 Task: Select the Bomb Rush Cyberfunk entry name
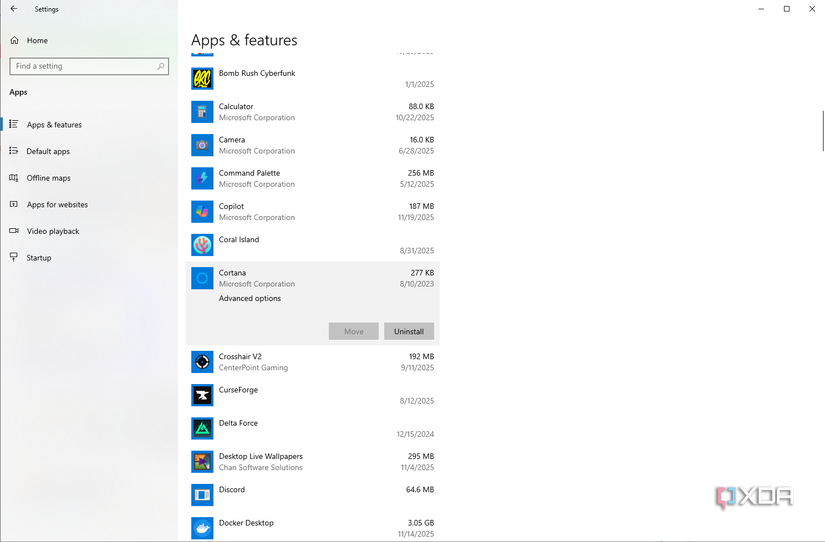tap(257, 73)
